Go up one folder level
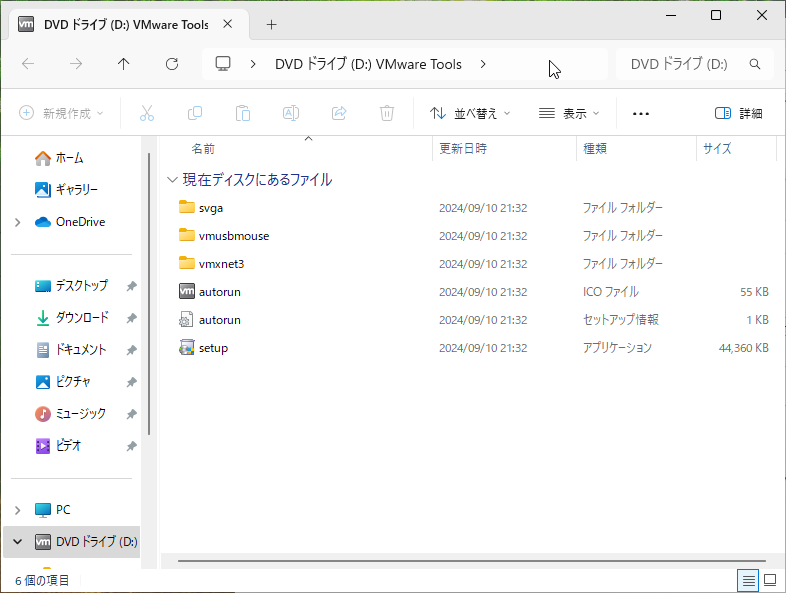The height and width of the screenshot is (593, 786). pyautogui.click(x=124, y=64)
